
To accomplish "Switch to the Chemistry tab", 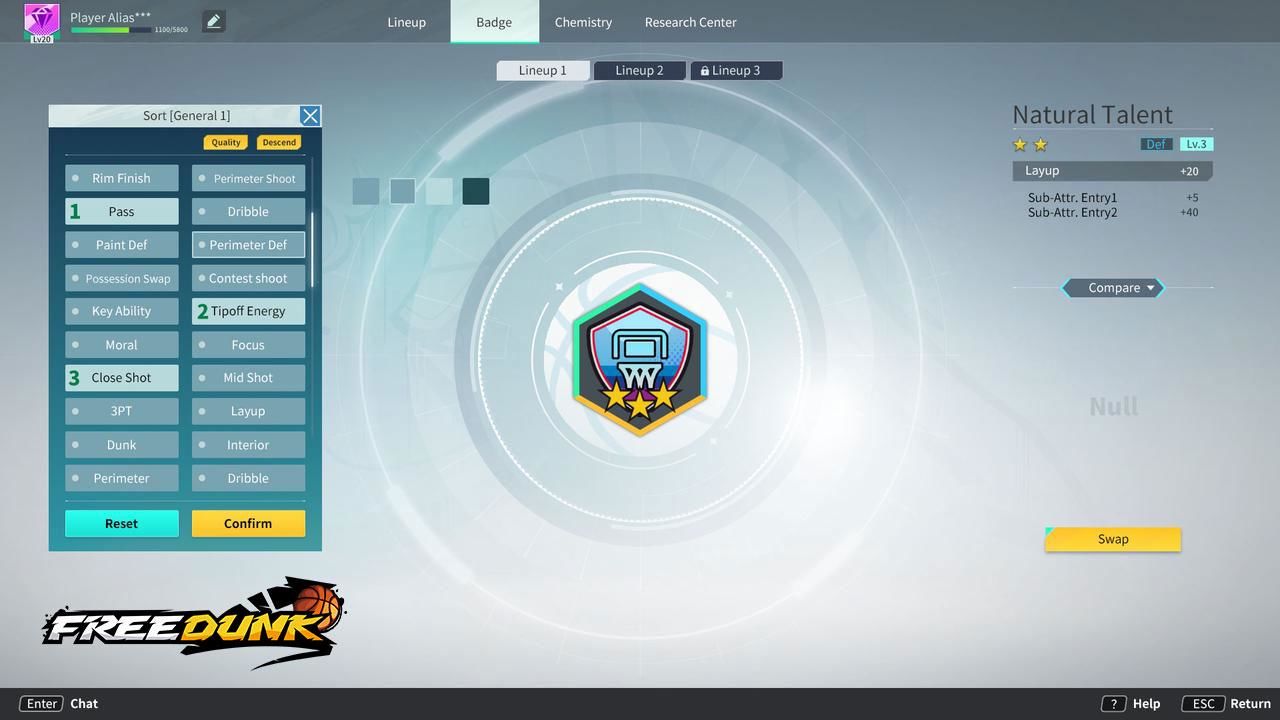I will click(583, 22).
